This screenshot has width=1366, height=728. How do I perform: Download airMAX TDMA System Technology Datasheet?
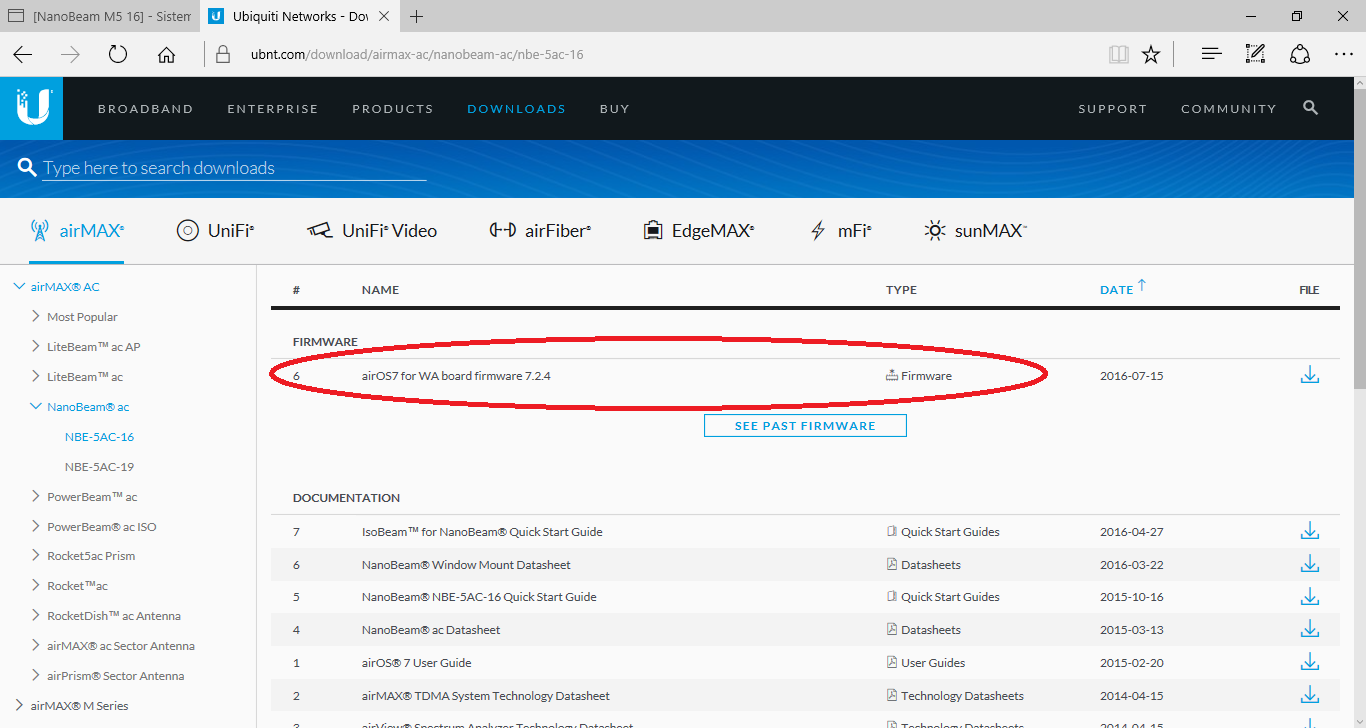1310,695
